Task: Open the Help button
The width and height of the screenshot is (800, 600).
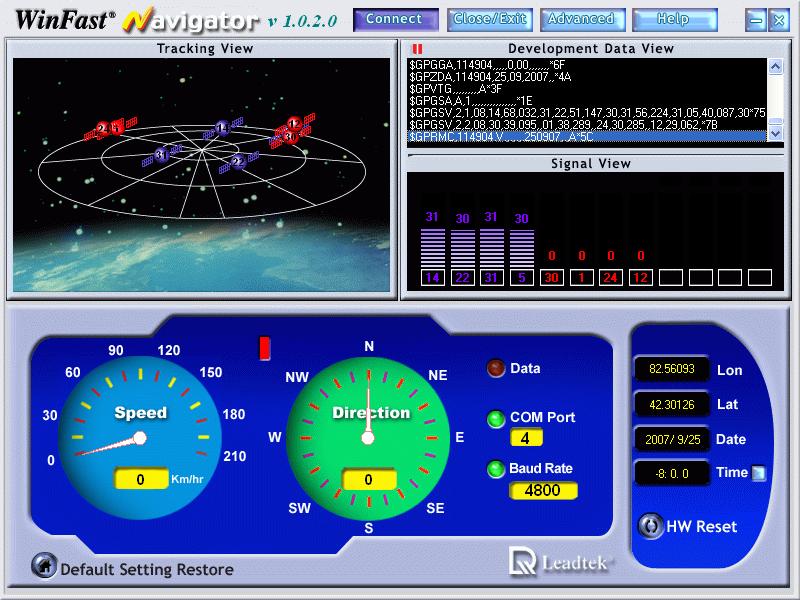Action: pos(675,19)
